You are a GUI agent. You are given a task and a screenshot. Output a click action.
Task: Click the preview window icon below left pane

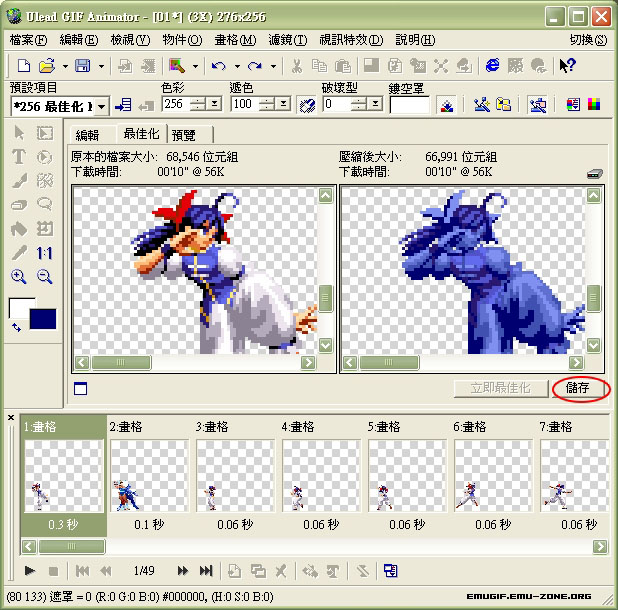coord(80,389)
